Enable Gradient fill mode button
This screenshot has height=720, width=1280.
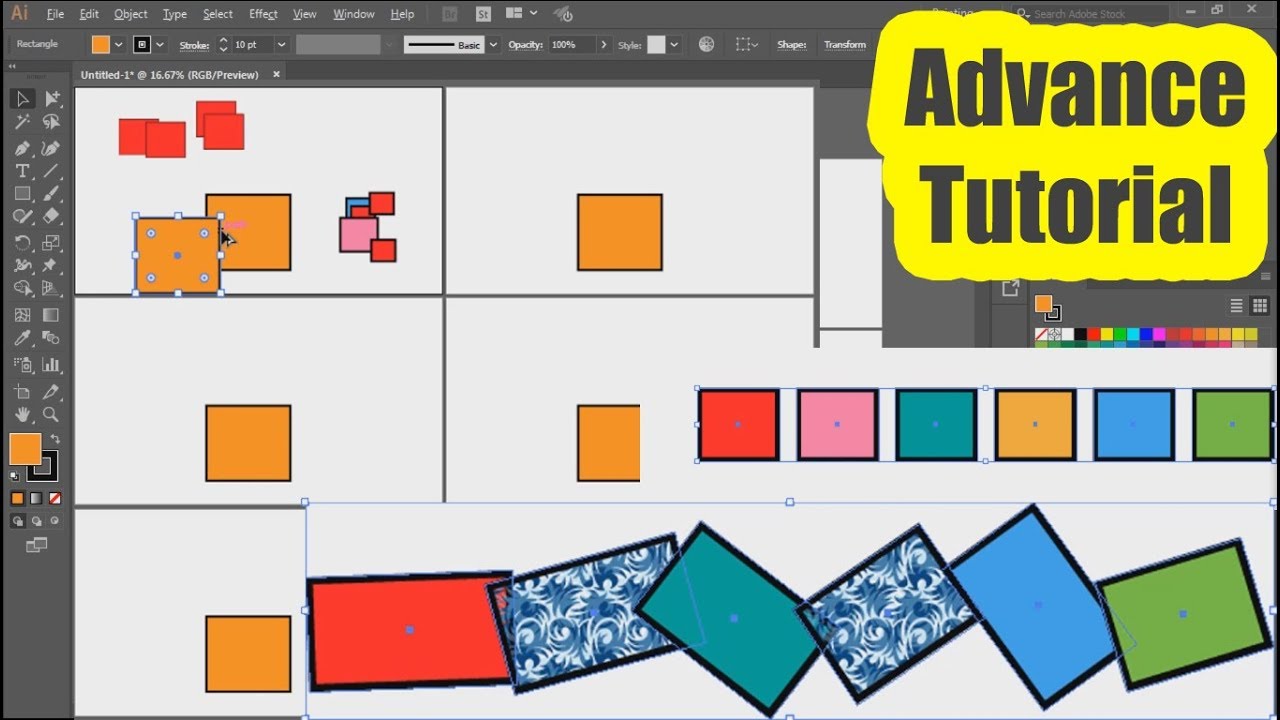36,498
